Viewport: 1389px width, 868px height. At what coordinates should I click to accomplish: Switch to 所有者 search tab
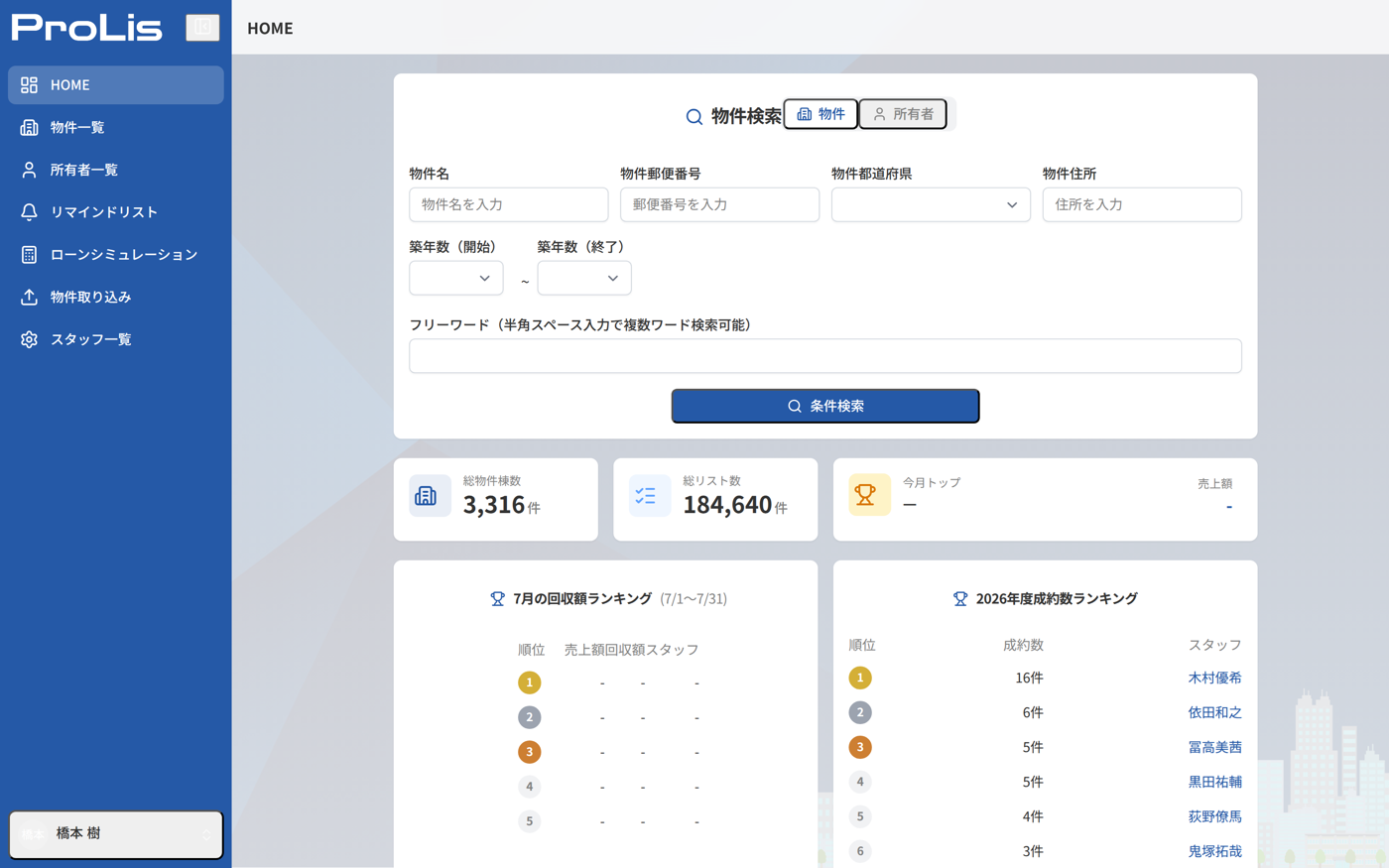[x=903, y=114]
